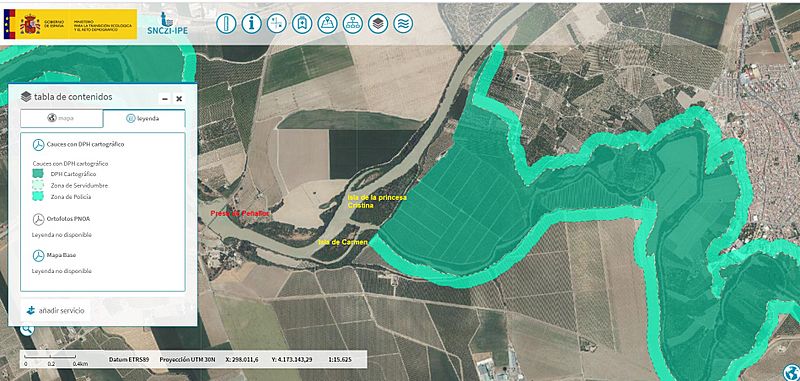The height and width of the screenshot is (381, 800).
Task: Click the 'añadir servicio' button
Action: tap(56, 310)
